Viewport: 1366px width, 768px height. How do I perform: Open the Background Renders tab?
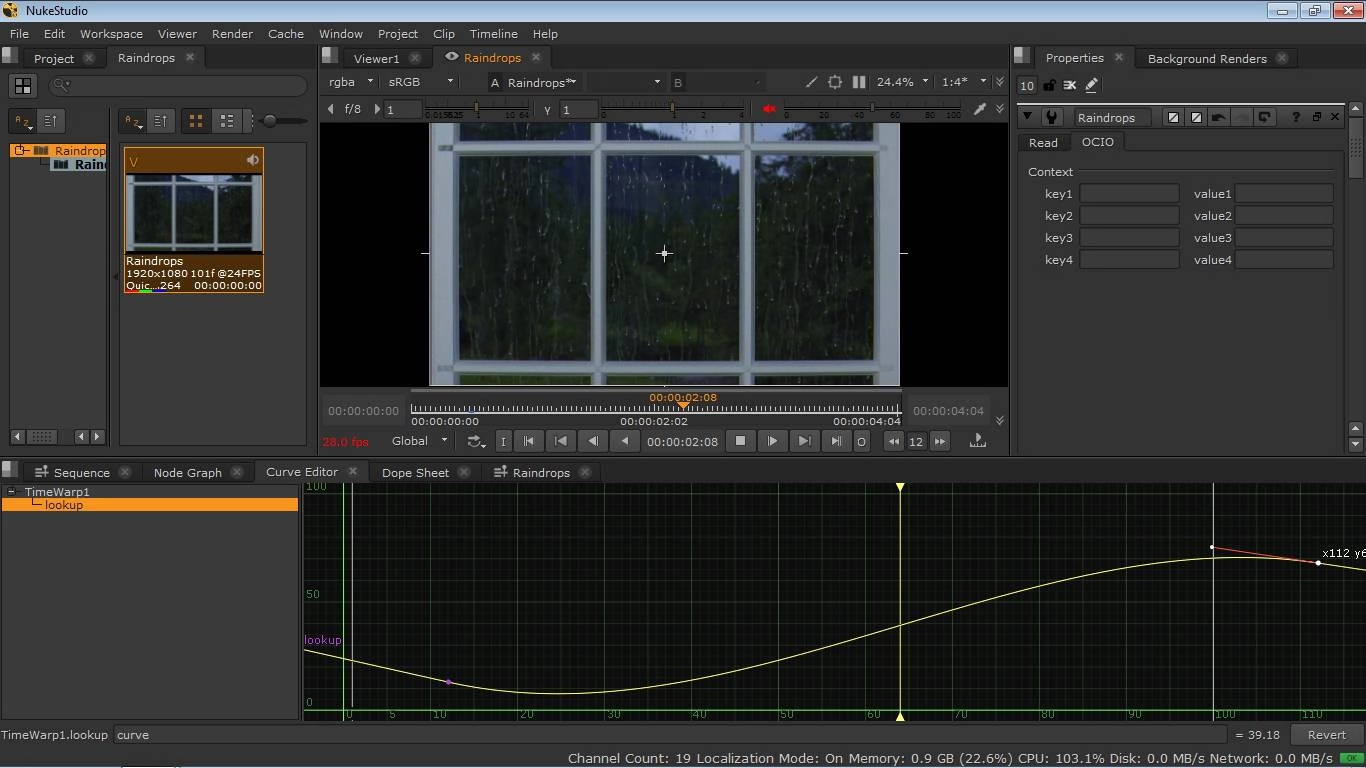click(1207, 58)
